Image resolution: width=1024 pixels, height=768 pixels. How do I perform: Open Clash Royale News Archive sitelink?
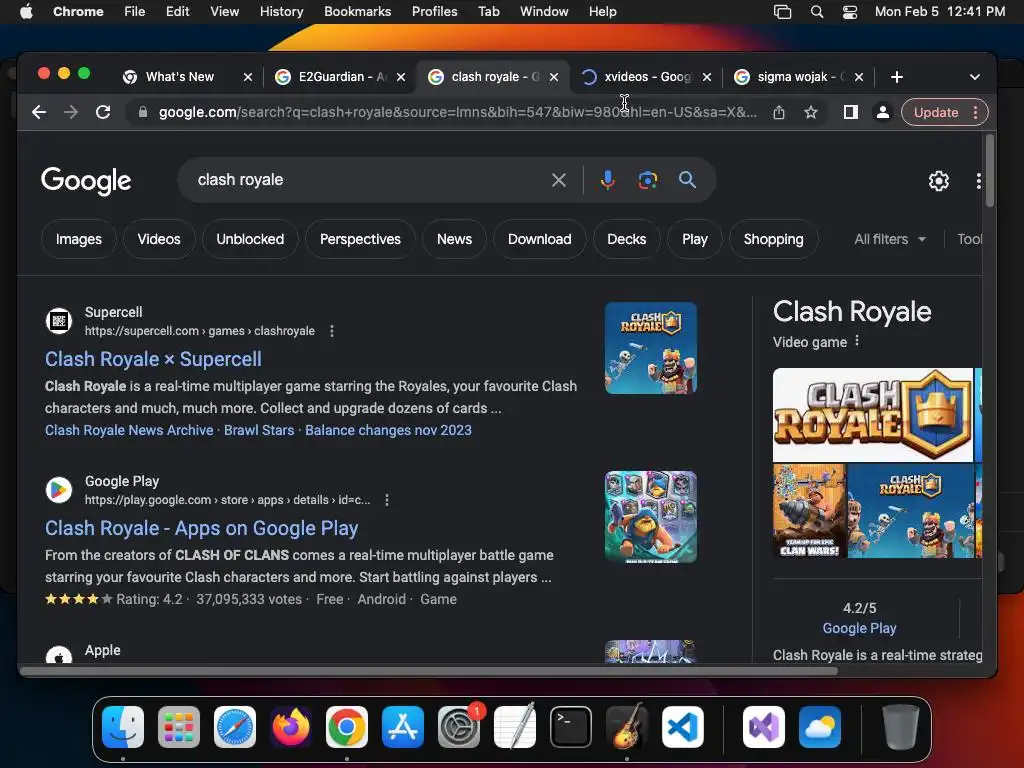point(129,430)
